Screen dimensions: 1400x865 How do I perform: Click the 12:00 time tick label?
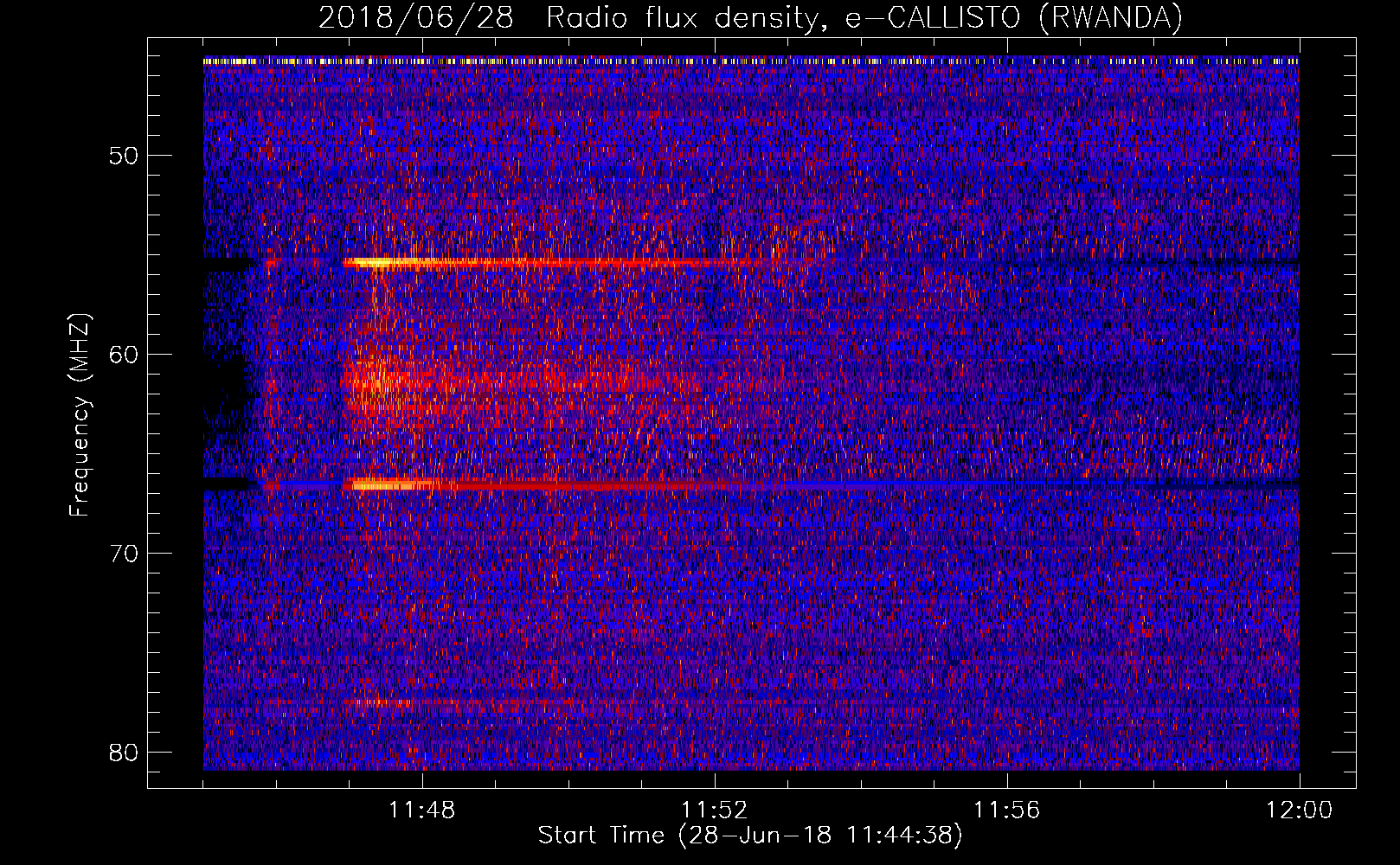tap(1299, 811)
